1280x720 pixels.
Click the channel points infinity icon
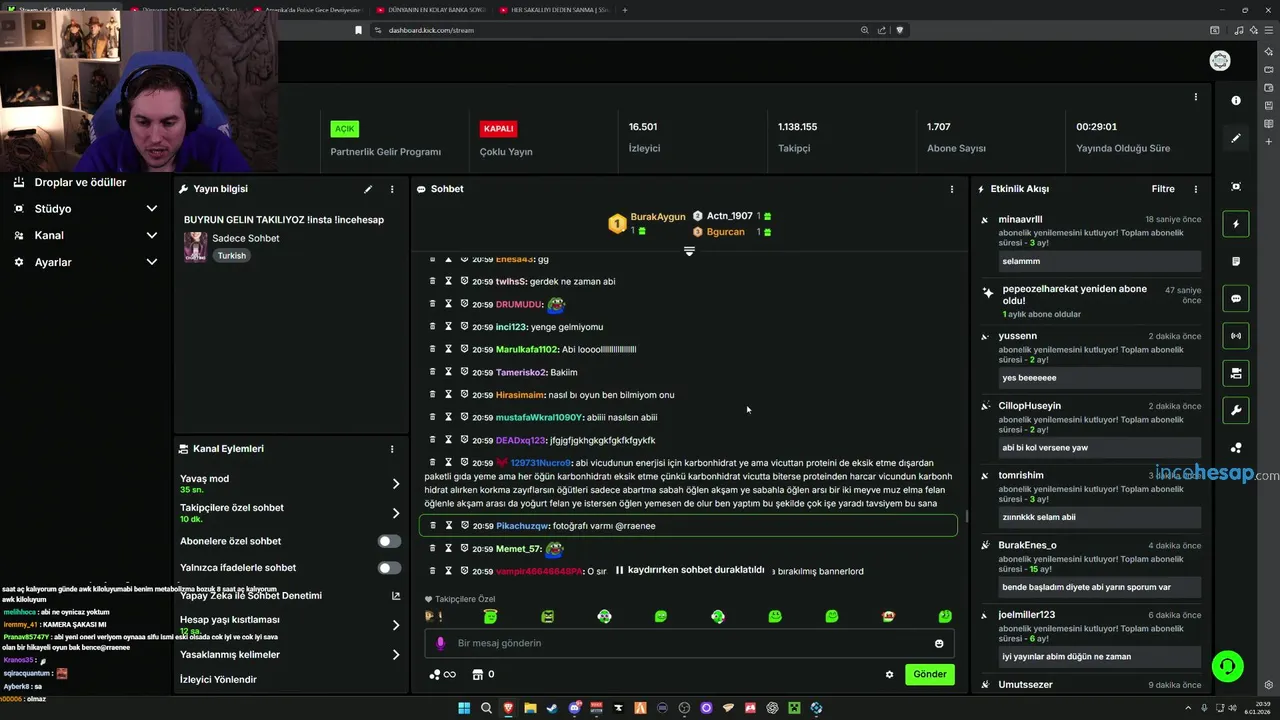(x=442, y=674)
